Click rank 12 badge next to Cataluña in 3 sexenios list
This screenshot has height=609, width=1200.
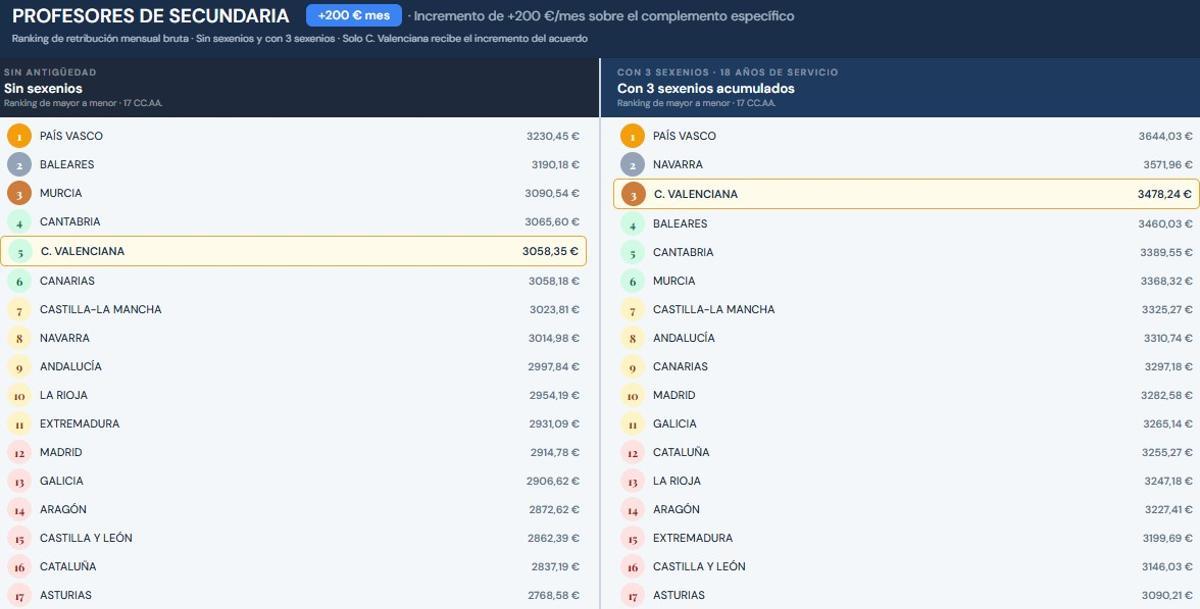coord(632,453)
